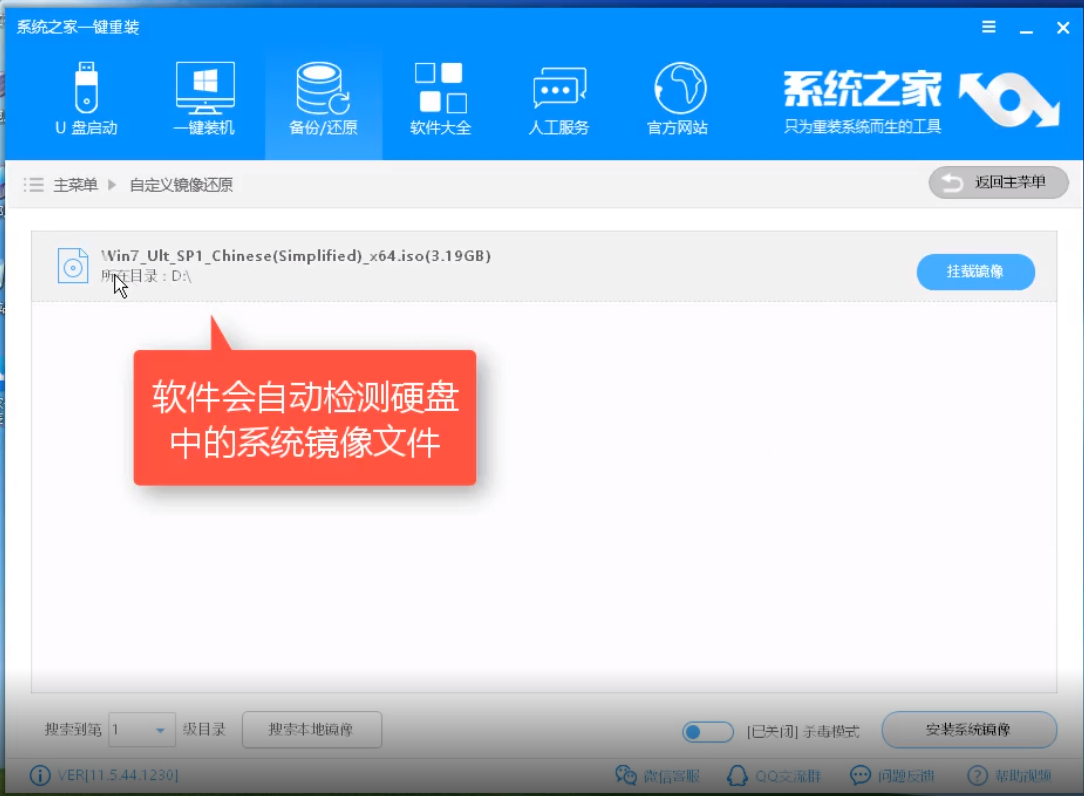The image size is (1084, 796).
Task: Open the 一键装机 one-click install section
Action: point(204,95)
